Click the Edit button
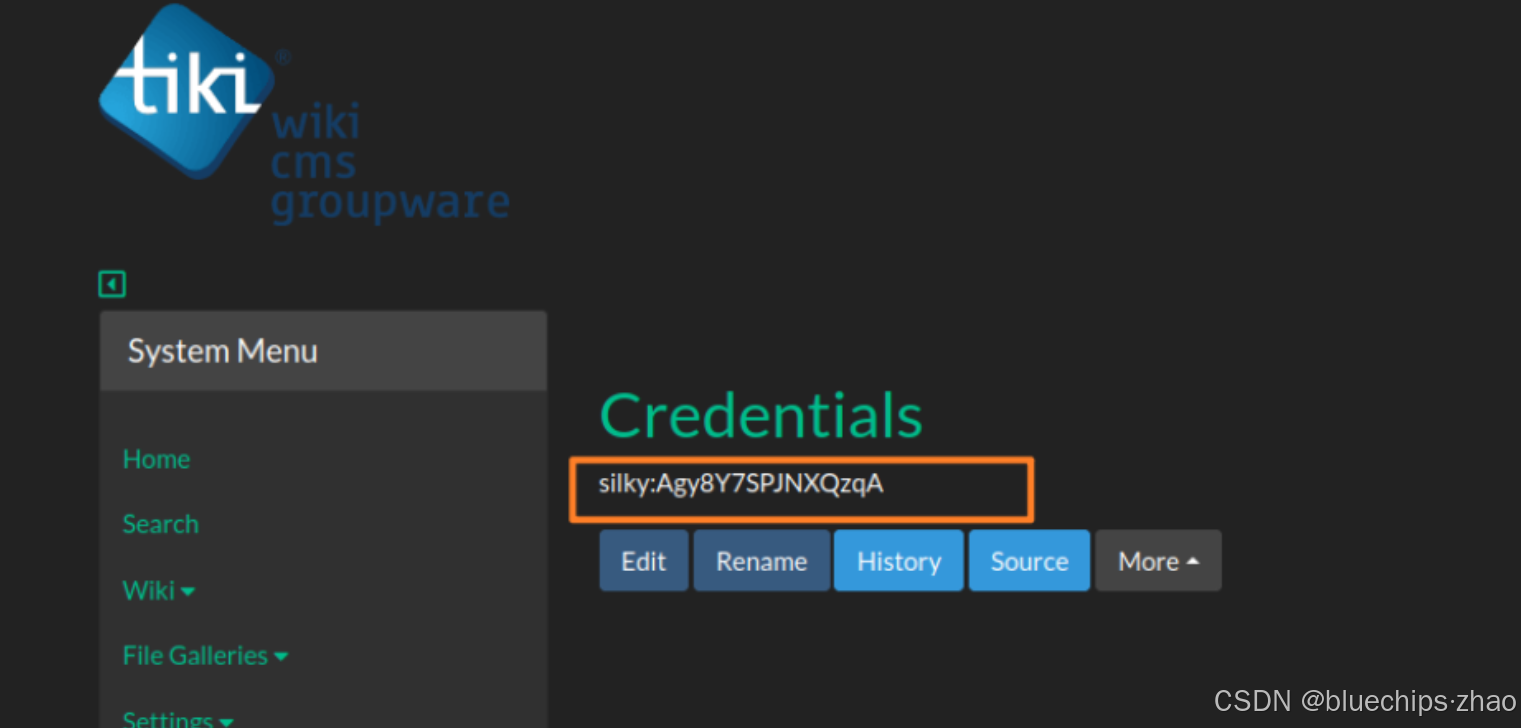The image size is (1521, 728). (x=643, y=560)
